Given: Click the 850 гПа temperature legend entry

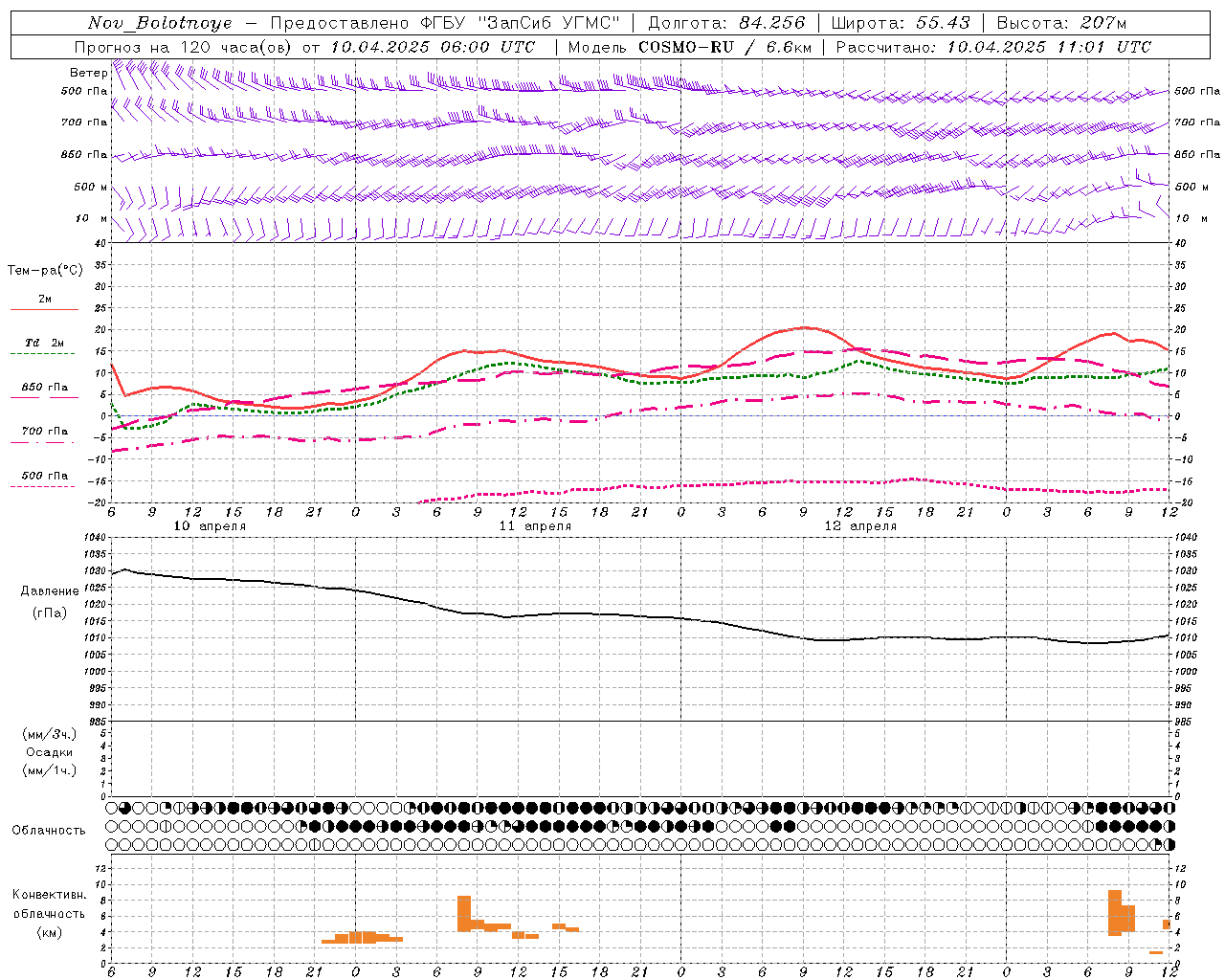Looking at the screenshot, I should 45,388.
